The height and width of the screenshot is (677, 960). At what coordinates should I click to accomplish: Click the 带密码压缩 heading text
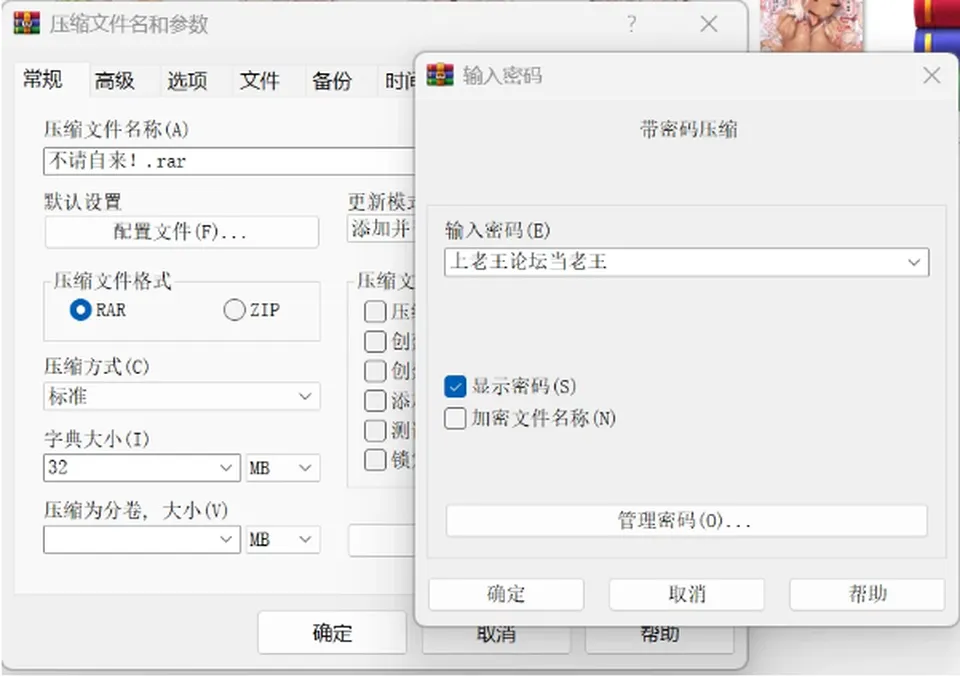688,130
